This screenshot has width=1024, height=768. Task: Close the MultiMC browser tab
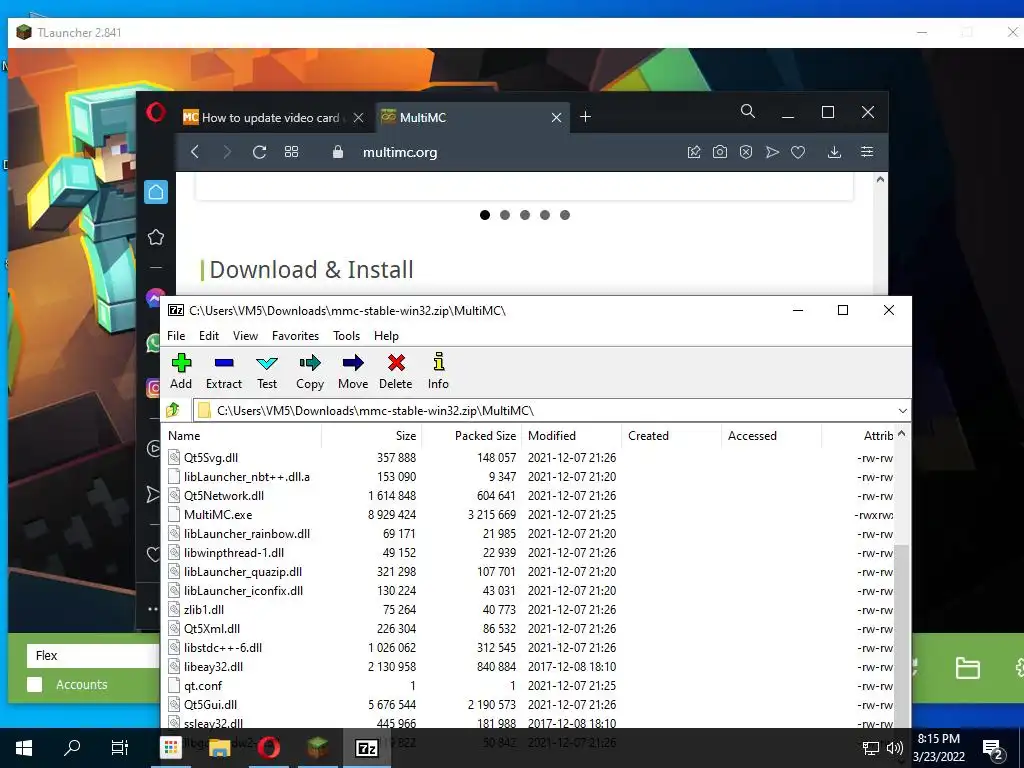point(556,118)
